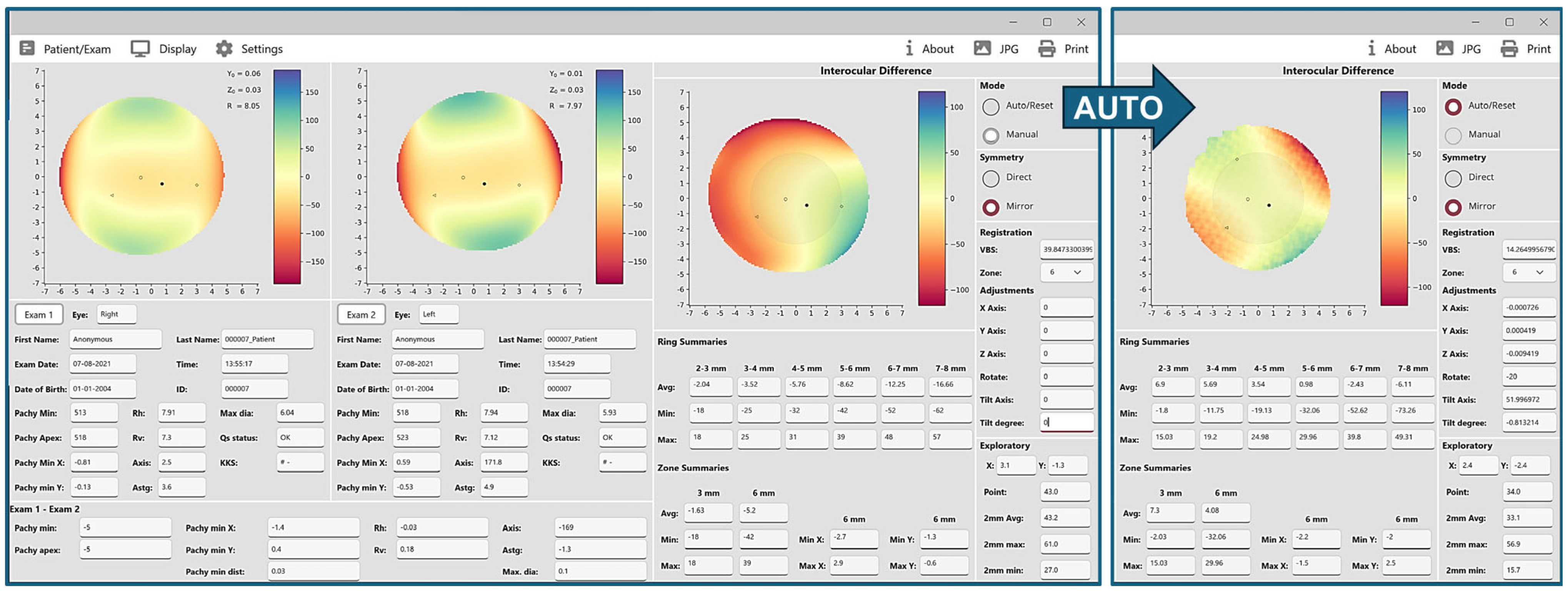Screen dimensions: 1568x593
Task: Select Auto/Reset mode in left window
Action: [x=990, y=107]
